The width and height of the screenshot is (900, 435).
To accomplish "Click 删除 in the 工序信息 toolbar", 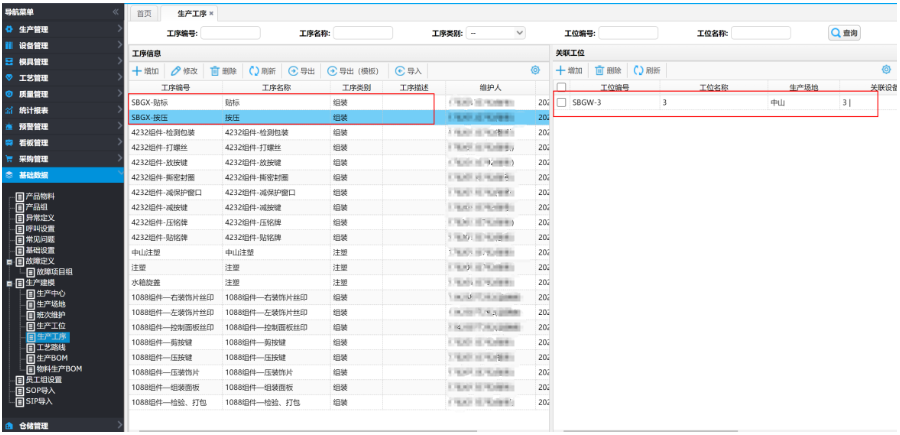I will pos(223,71).
